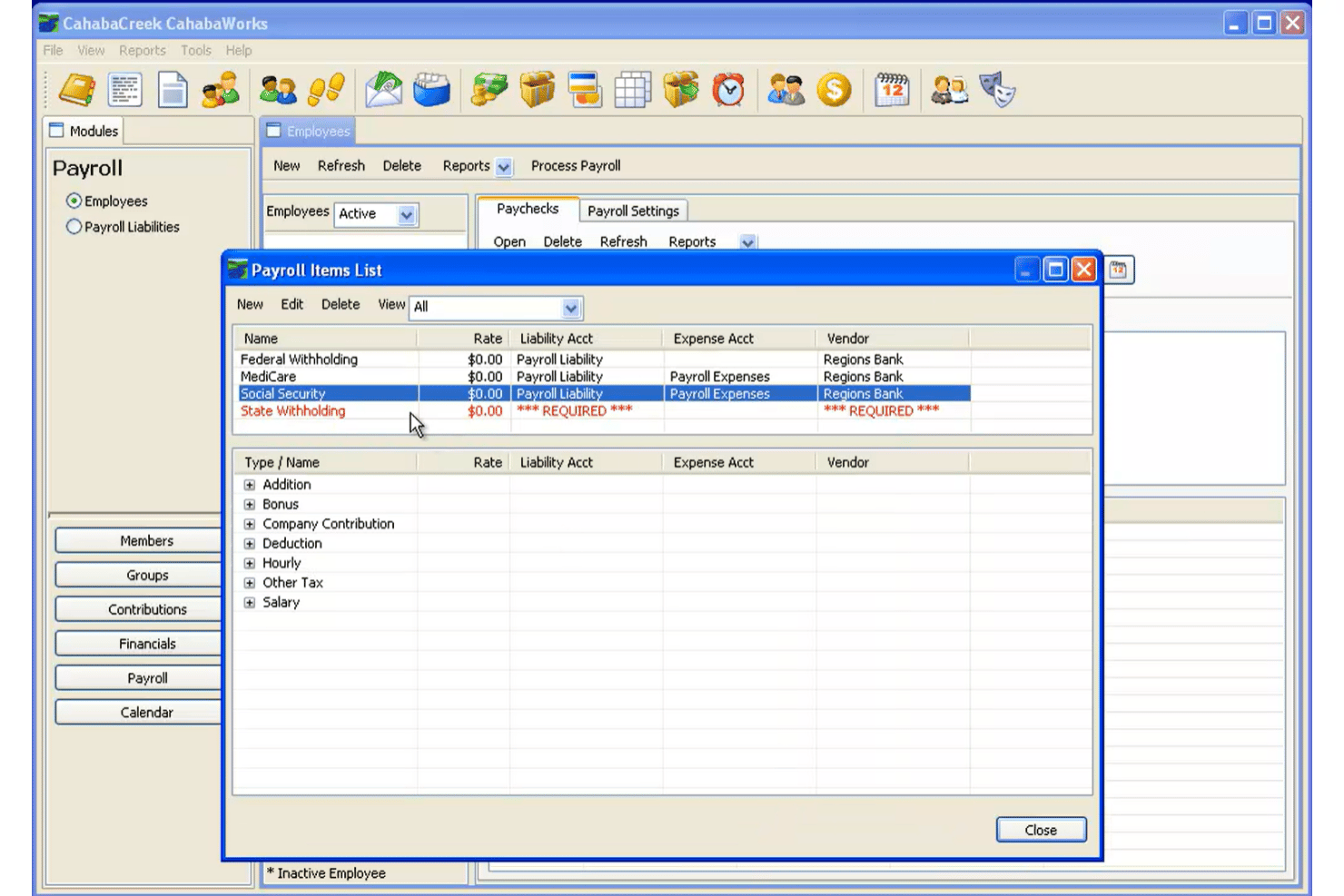Select the Modules tab
Screen dimensions: 1344x896
[x=84, y=131]
